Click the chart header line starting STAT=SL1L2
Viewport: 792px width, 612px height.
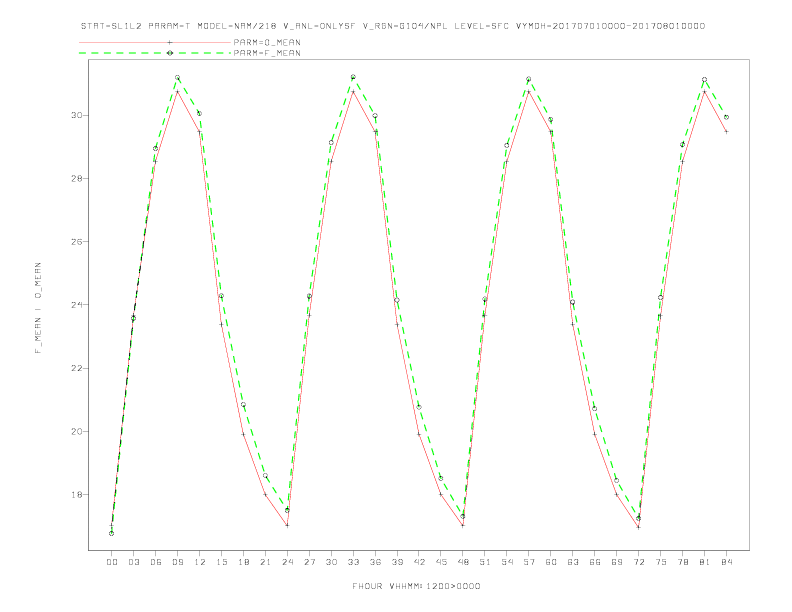tap(393, 26)
